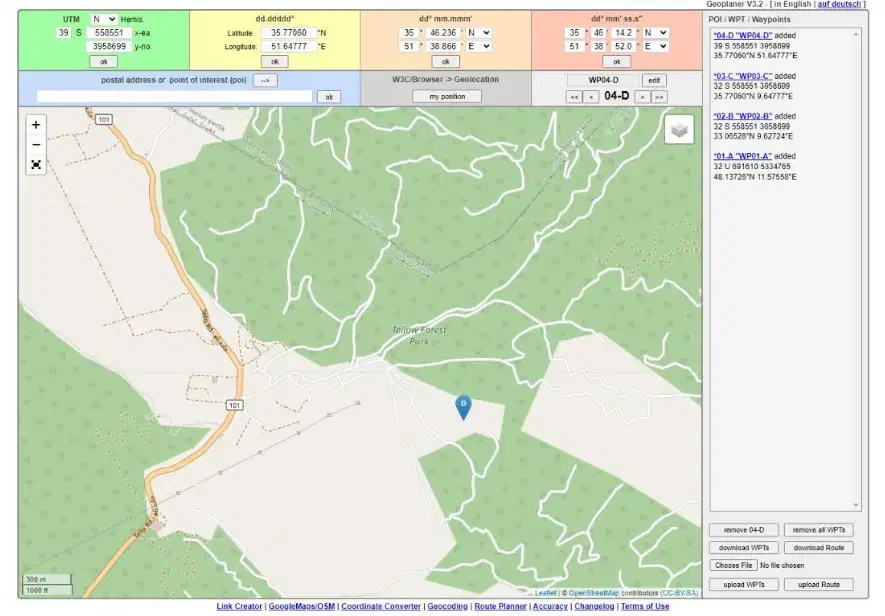Select waypoint 01-A WP01-A in list
This screenshot has width=885, height=616.
[x=741, y=157]
